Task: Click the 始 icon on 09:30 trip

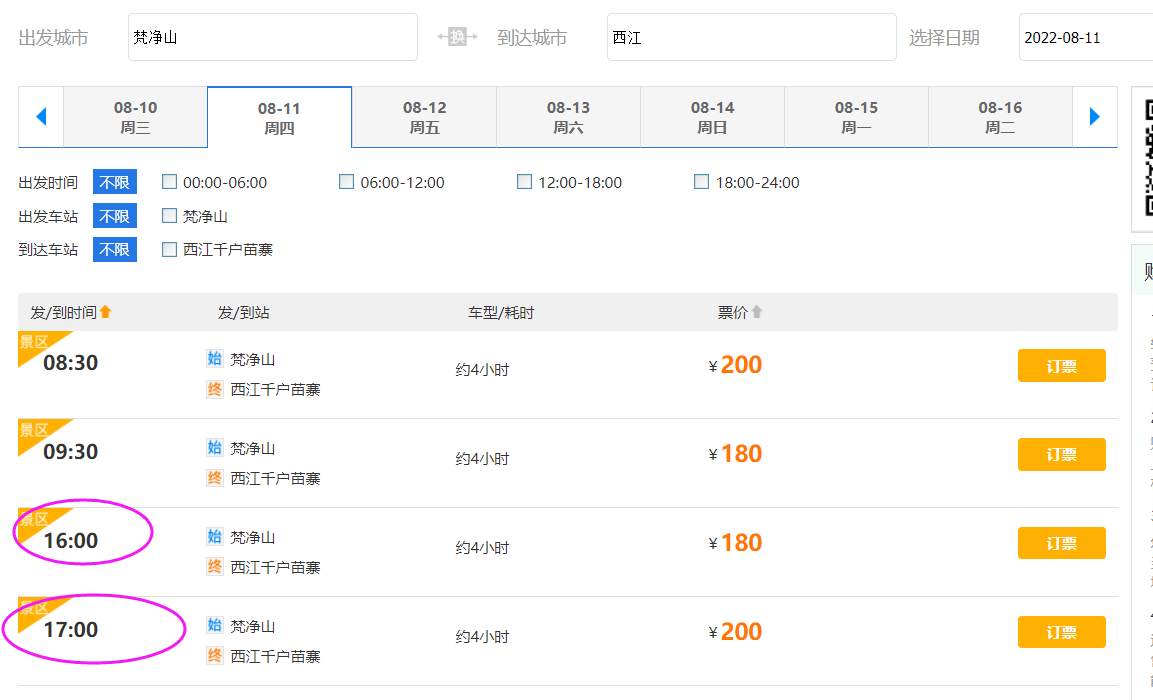Action: [x=214, y=448]
